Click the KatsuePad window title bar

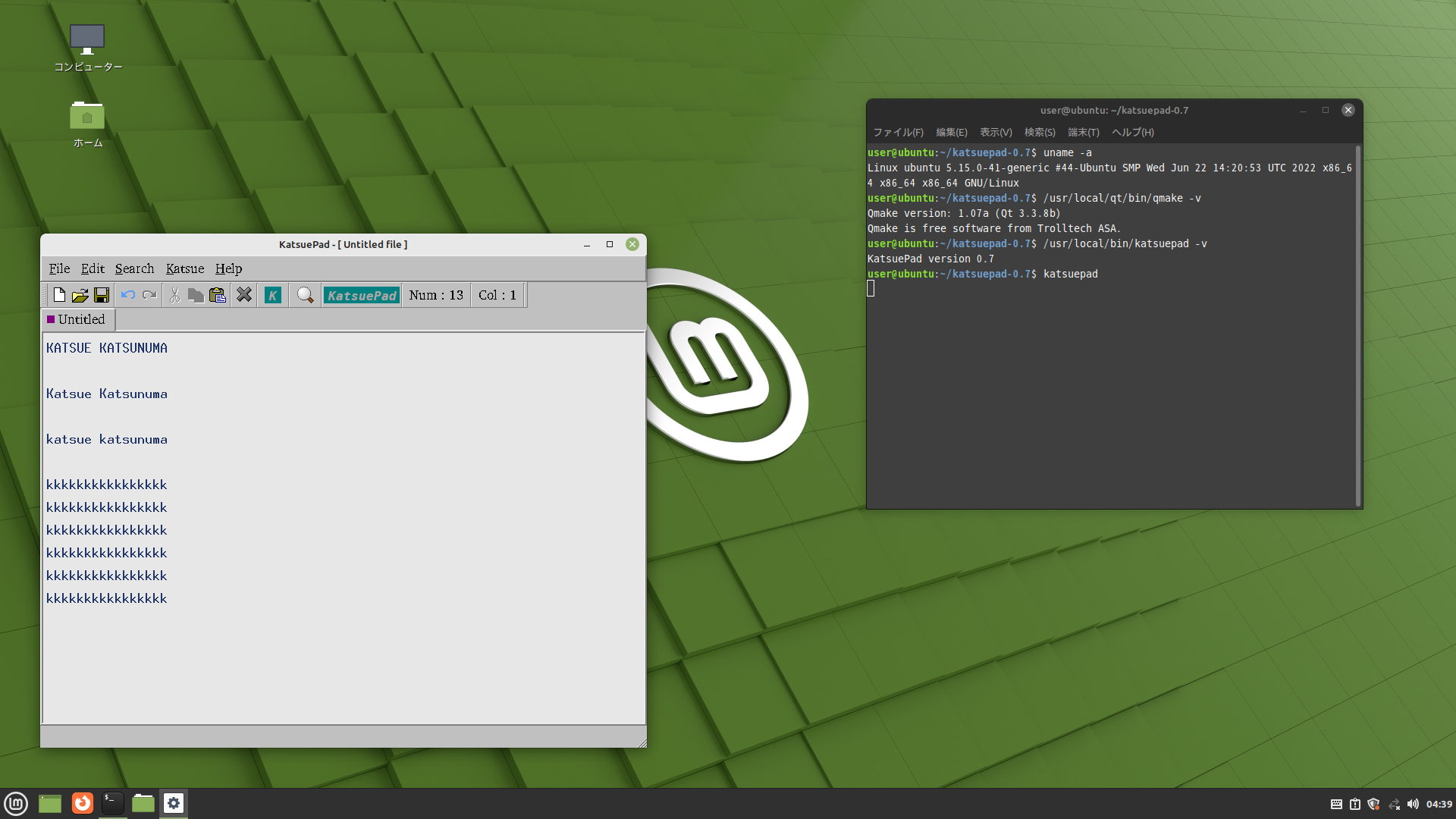pos(343,244)
